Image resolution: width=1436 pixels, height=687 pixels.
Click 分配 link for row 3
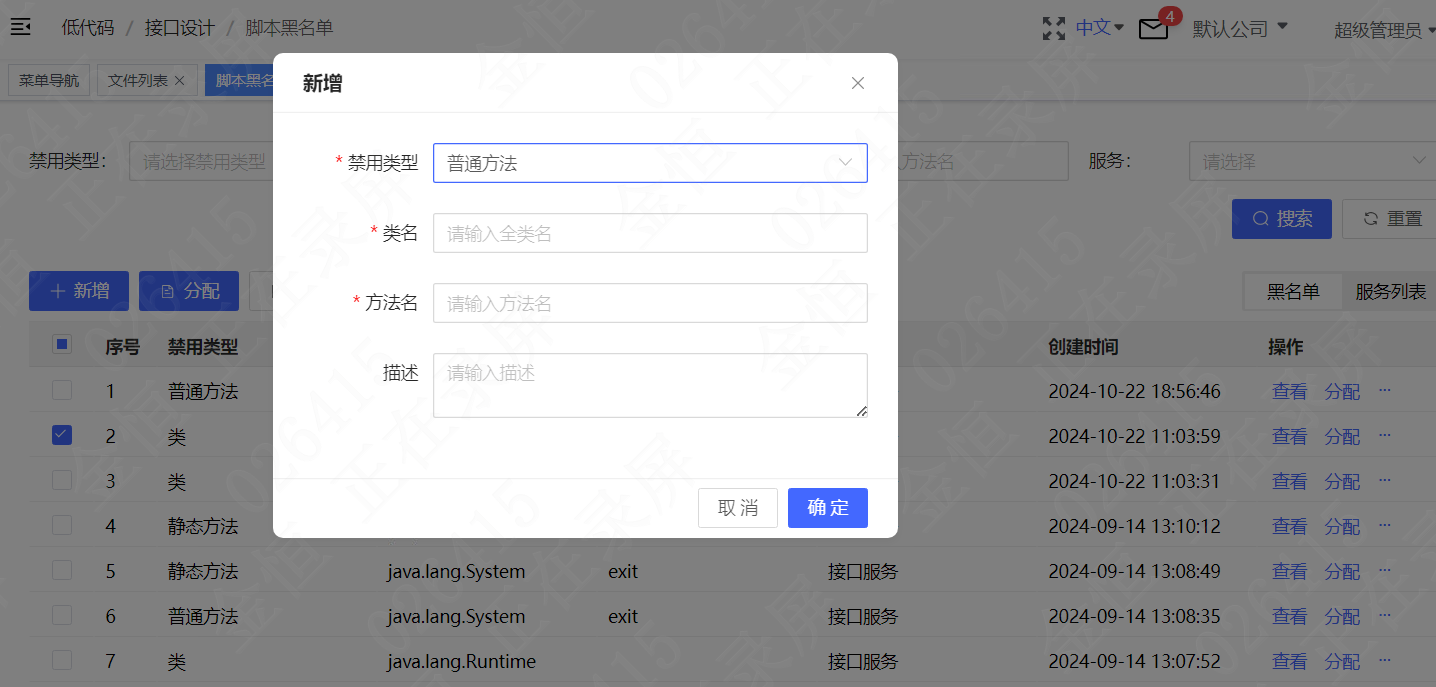click(1343, 482)
